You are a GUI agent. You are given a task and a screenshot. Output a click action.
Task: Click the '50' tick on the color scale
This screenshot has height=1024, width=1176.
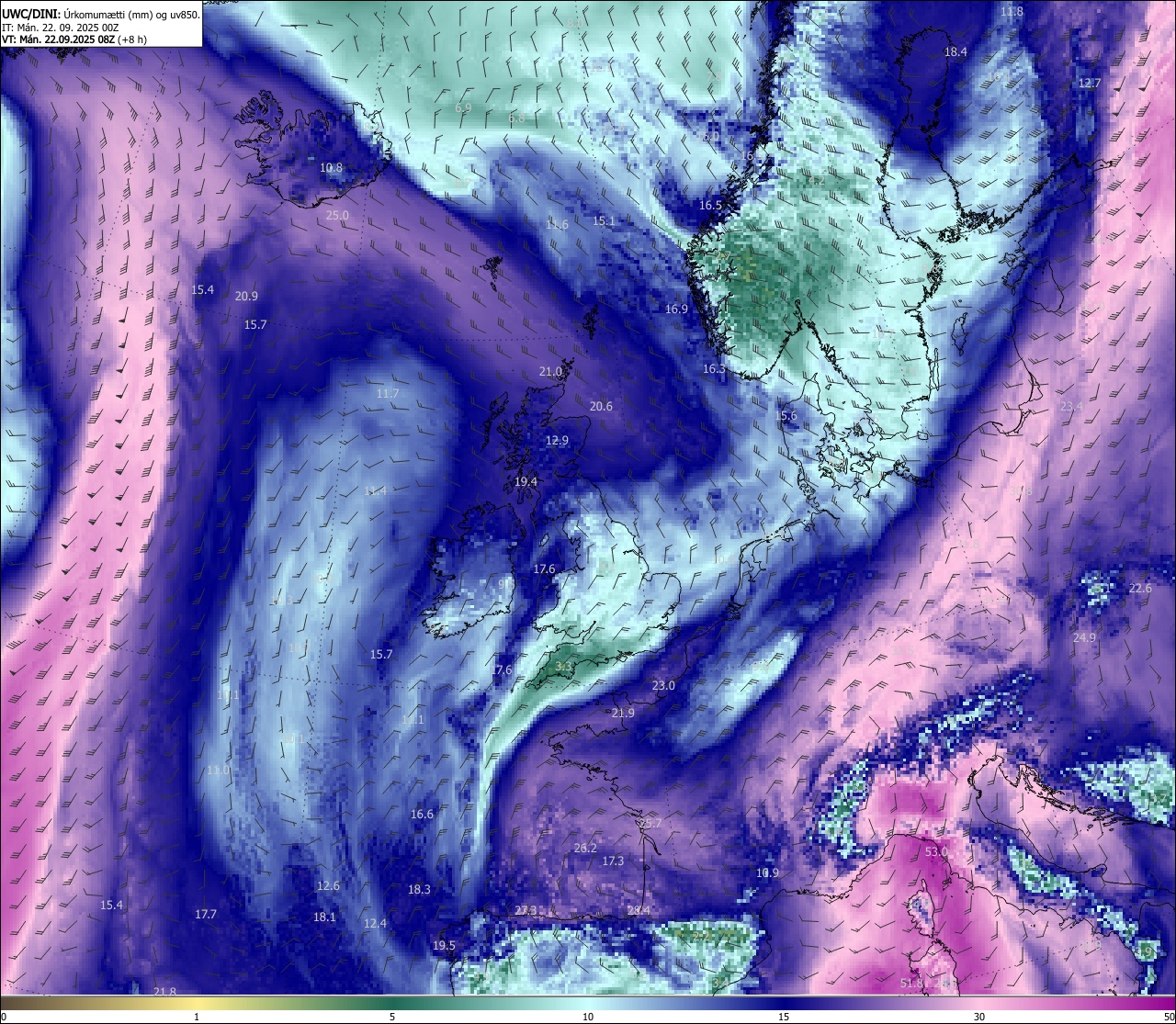pos(1169,1017)
